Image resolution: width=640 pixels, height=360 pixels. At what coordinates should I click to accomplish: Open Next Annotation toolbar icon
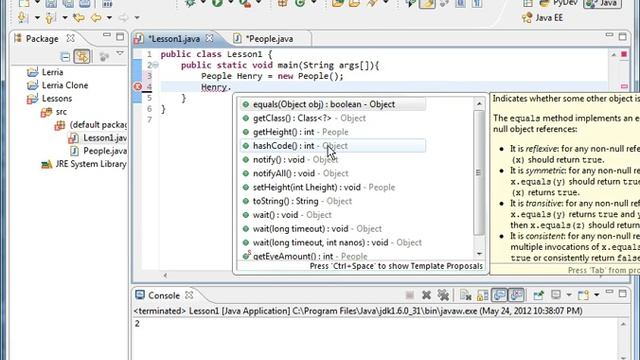(x=22, y=18)
